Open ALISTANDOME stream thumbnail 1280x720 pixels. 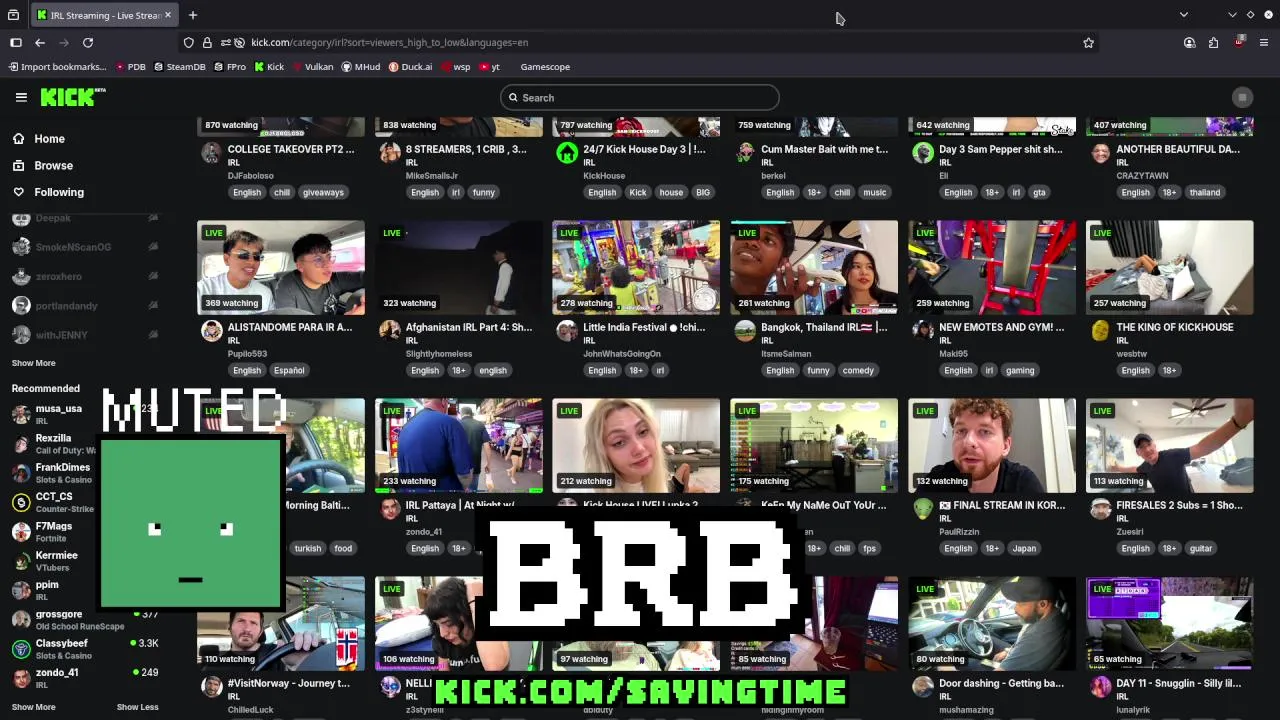pos(281,267)
